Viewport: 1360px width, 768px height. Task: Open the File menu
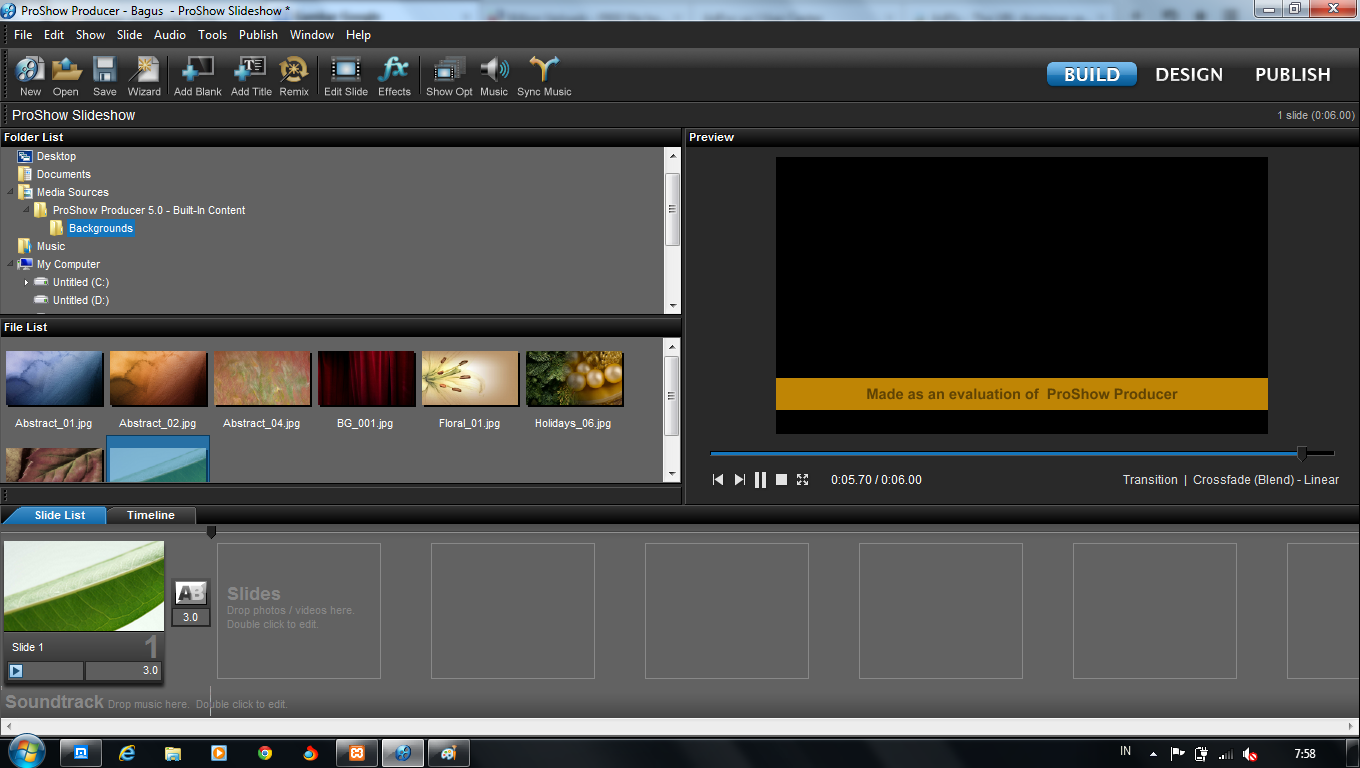pos(23,35)
